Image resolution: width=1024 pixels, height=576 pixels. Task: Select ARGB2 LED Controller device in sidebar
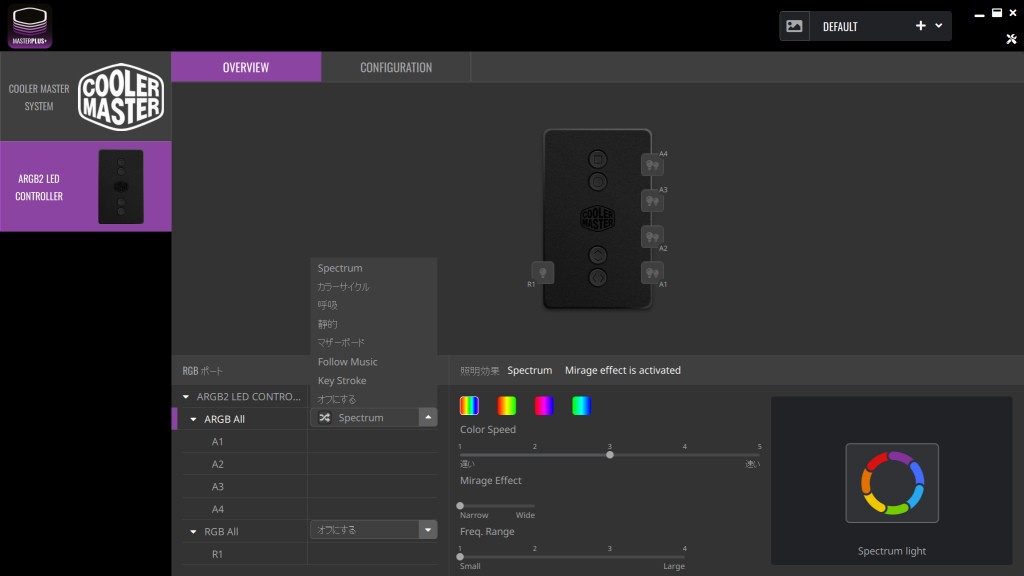(86, 187)
